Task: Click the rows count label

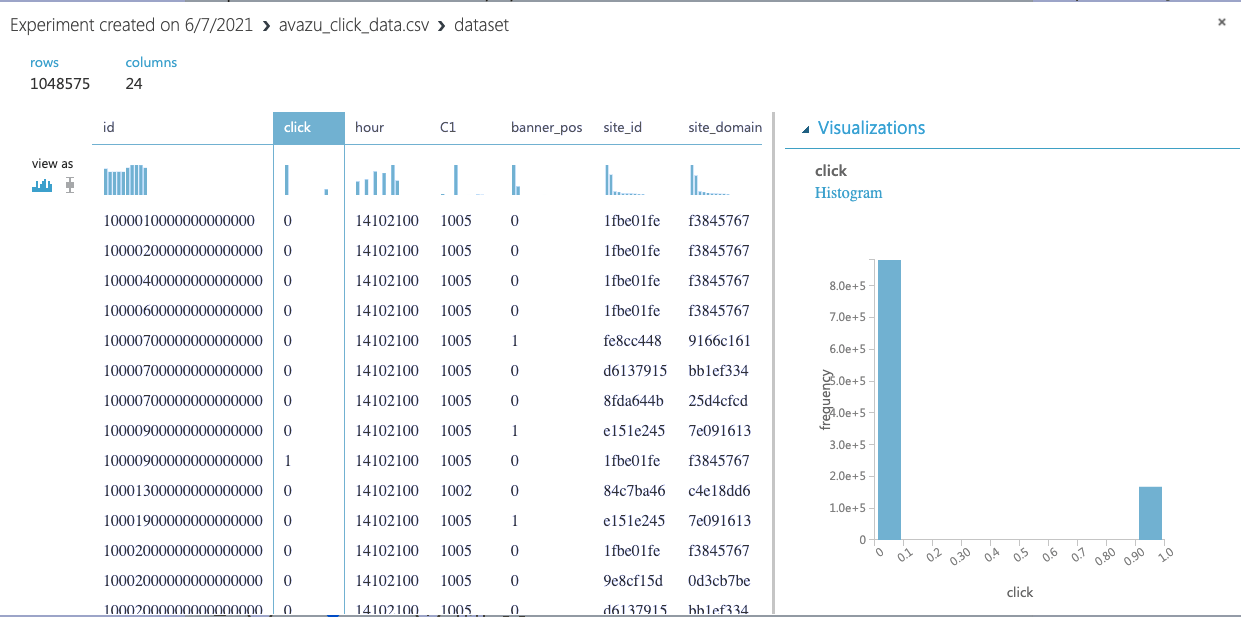Action: 44,62
